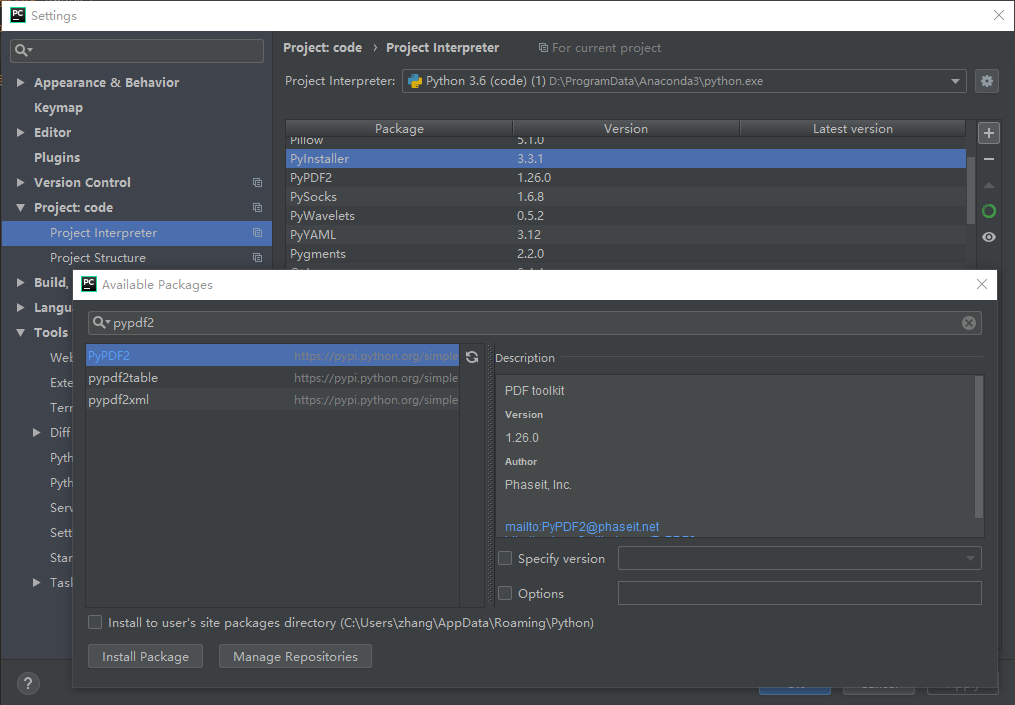The height and width of the screenshot is (705, 1015).
Task: Click the package search field with pypdf2
Action: [535, 323]
